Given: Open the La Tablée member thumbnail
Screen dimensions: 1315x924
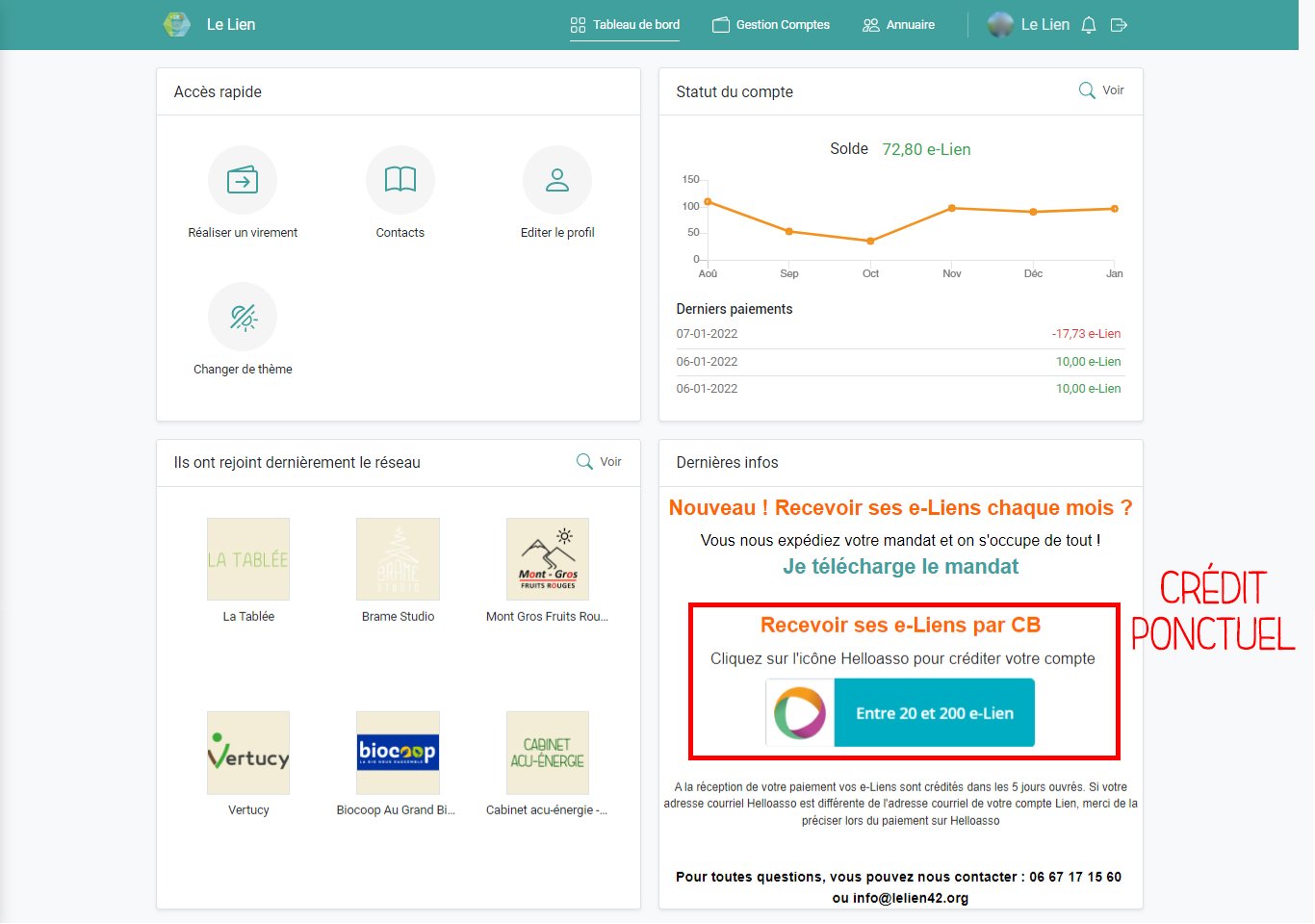Looking at the screenshot, I should click(x=248, y=559).
